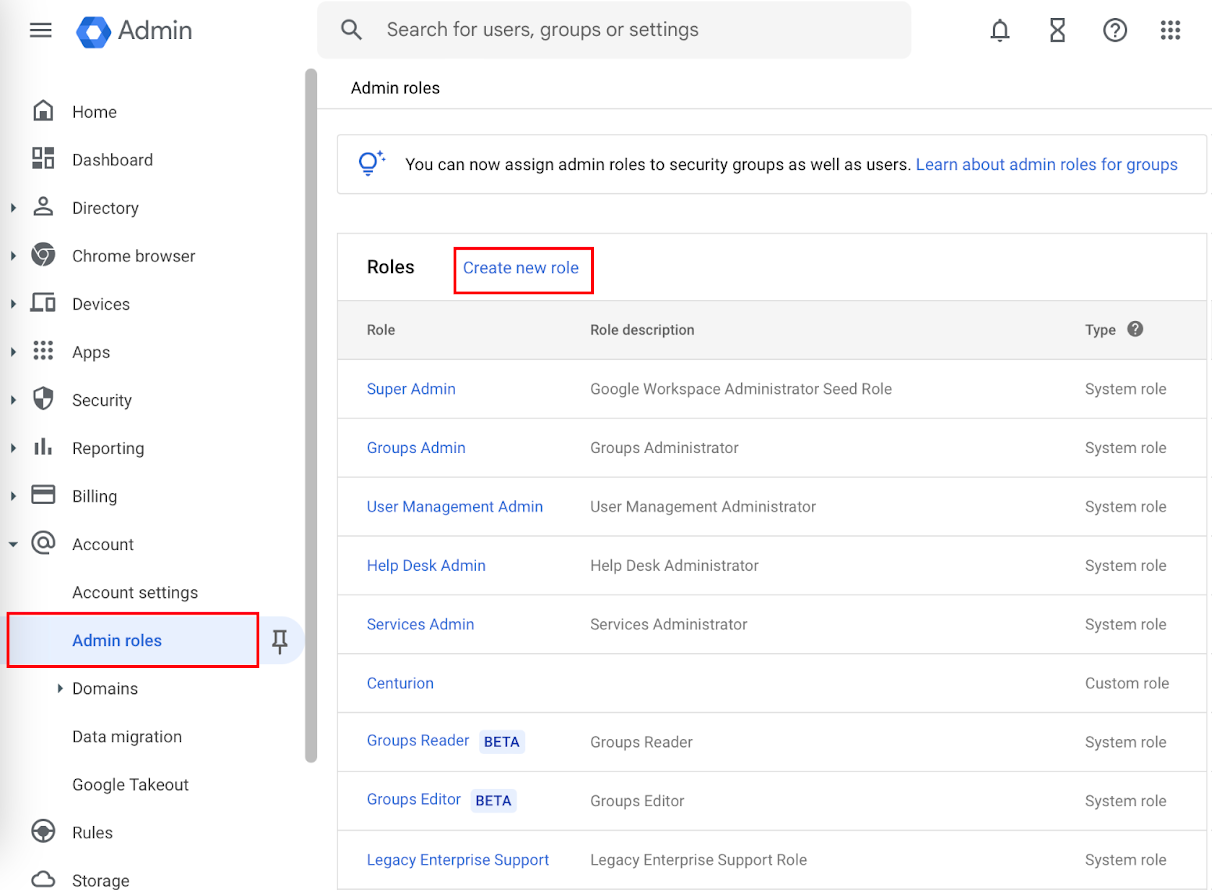Open the main hamburger menu
The image size is (1212, 890).
[40, 30]
